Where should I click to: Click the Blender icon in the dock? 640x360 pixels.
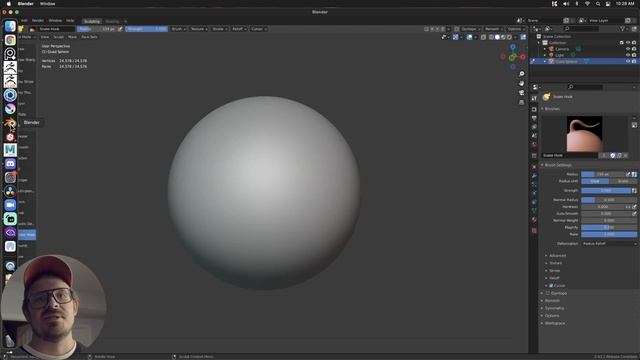pos(10,123)
